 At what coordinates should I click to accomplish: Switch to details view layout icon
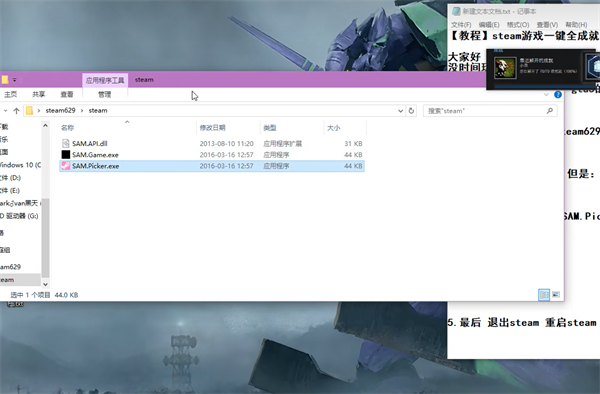pos(544,295)
